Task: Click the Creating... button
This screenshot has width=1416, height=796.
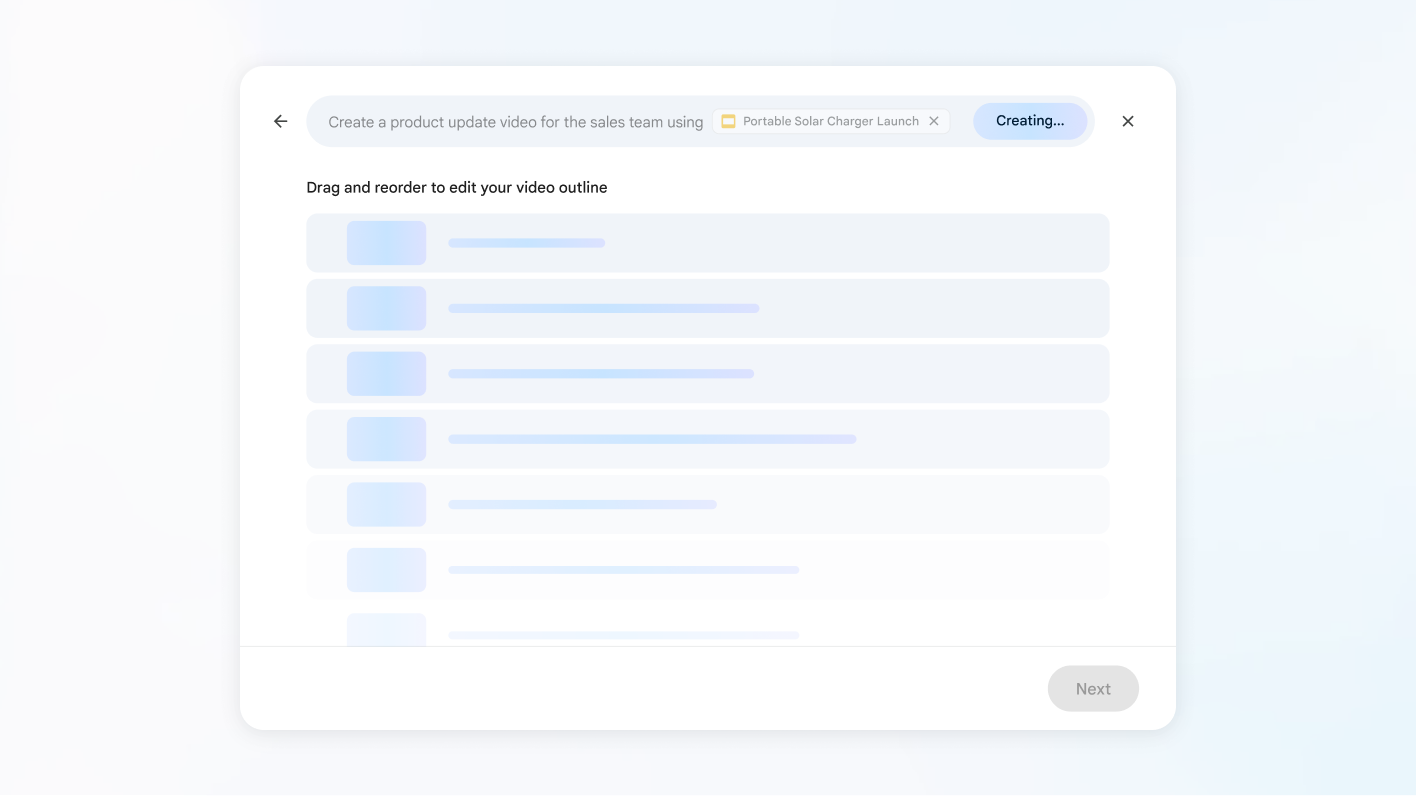Action: (x=1030, y=121)
